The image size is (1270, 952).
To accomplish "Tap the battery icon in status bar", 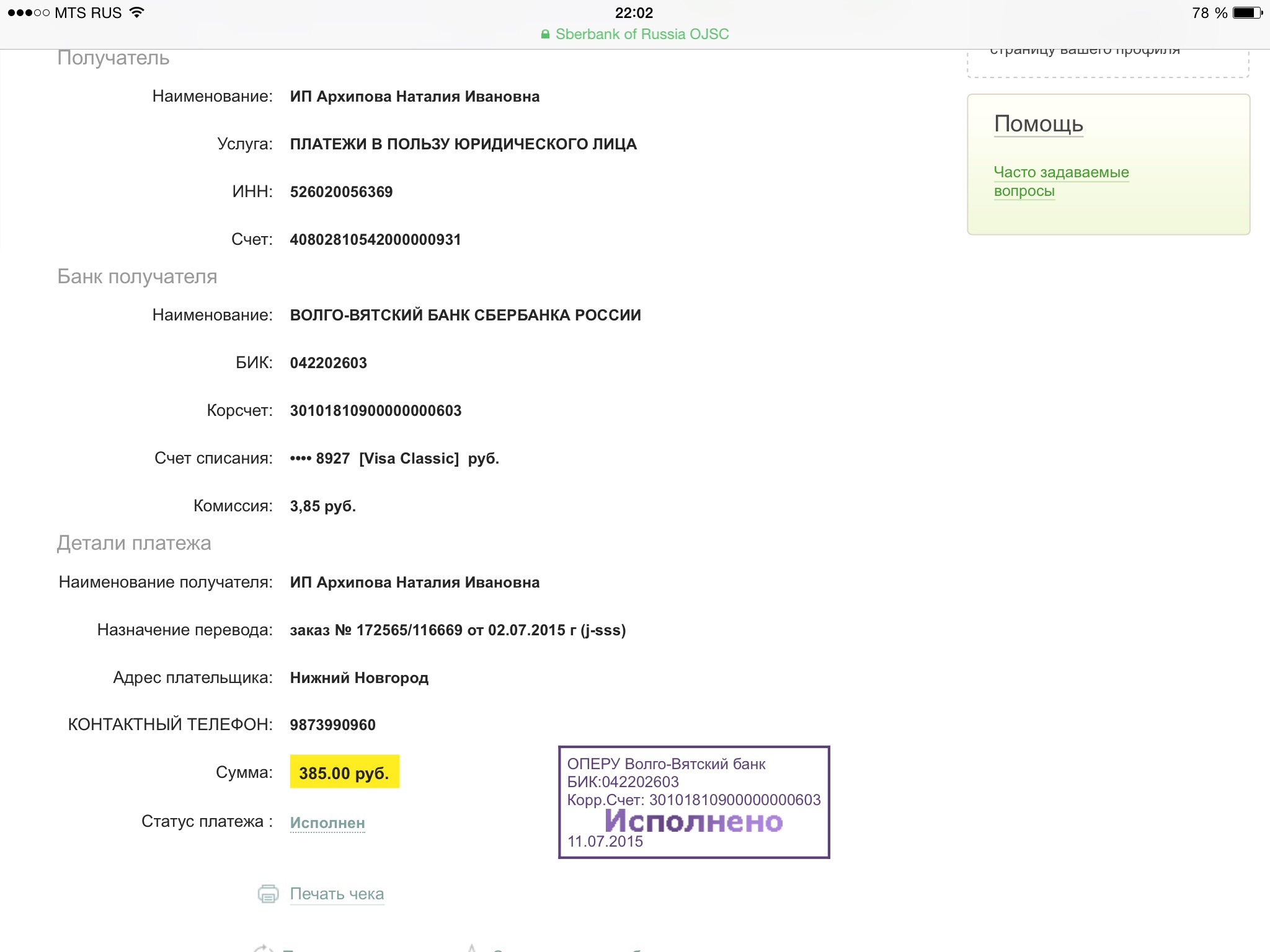I will tap(1246, 12).
